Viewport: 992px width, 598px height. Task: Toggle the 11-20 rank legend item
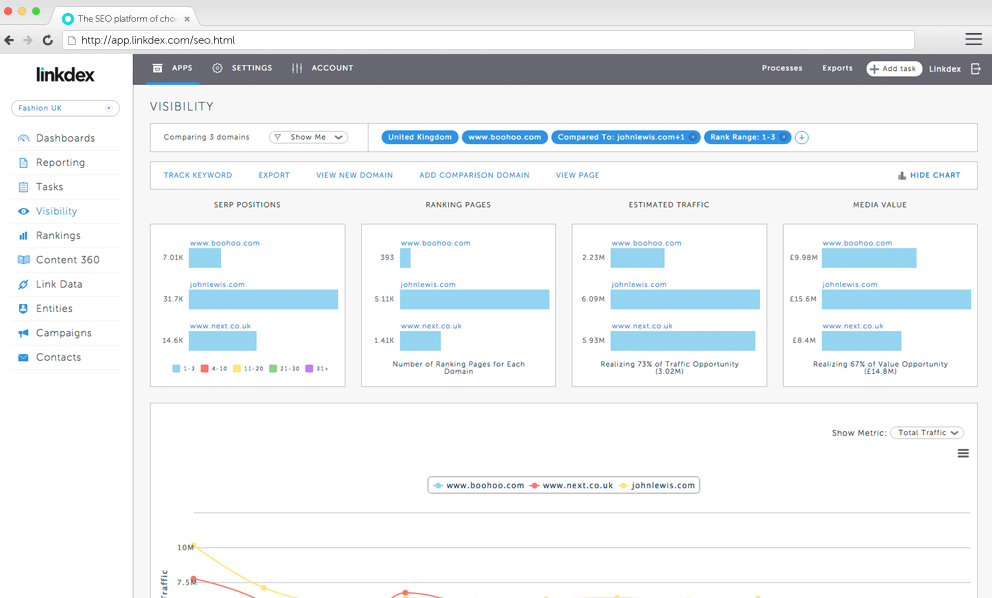248,368
